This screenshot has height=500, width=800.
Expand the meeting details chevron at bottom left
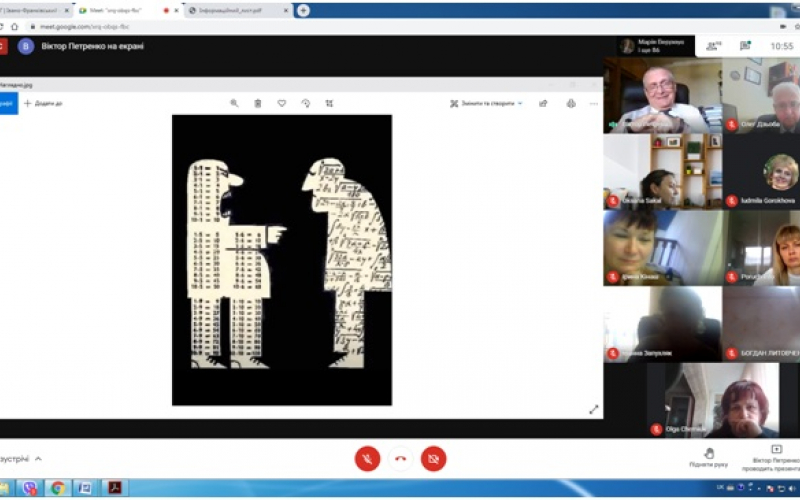click(38, 459)
